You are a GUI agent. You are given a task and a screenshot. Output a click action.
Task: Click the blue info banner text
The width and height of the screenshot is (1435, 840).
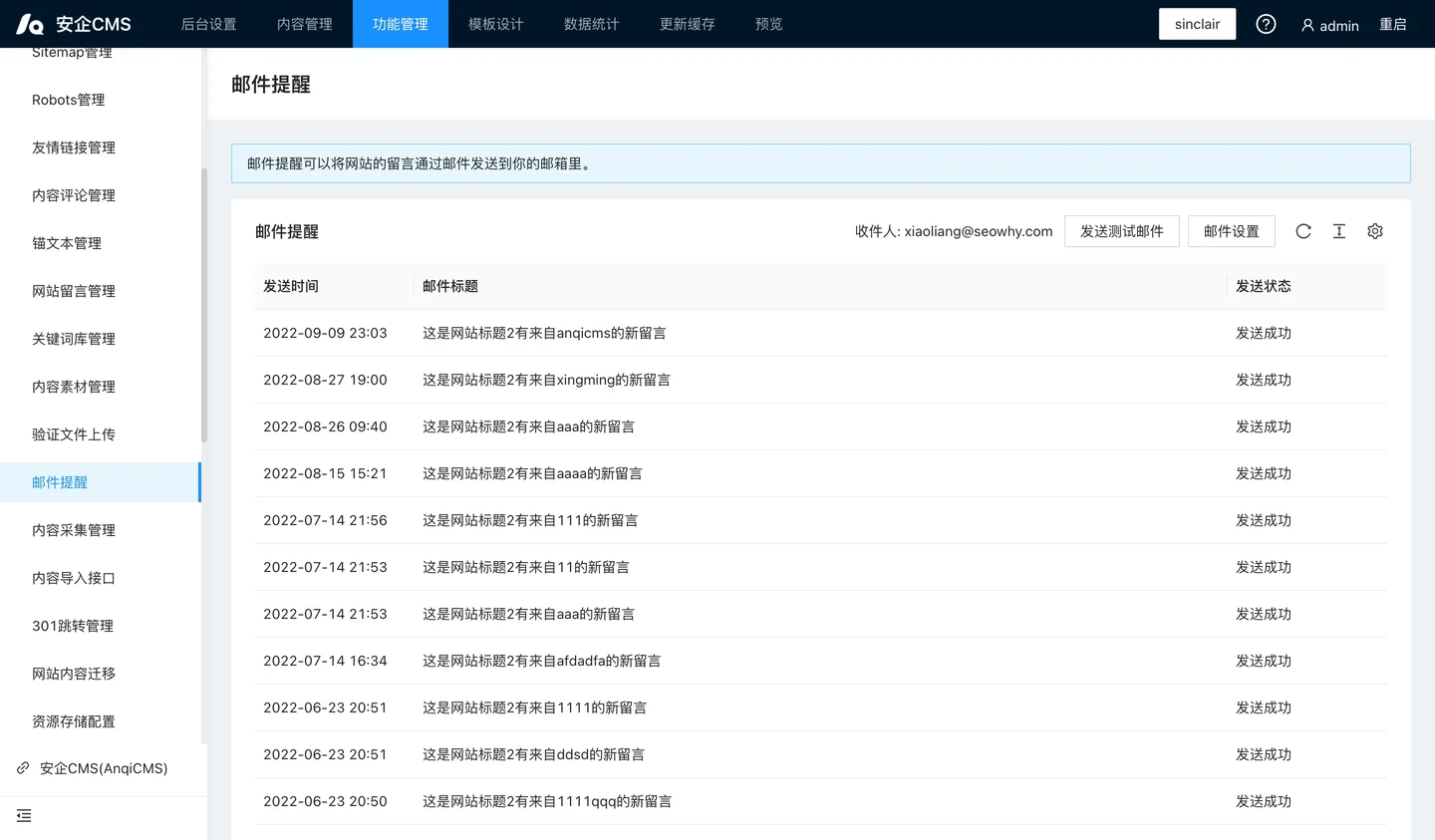[421, 163]
